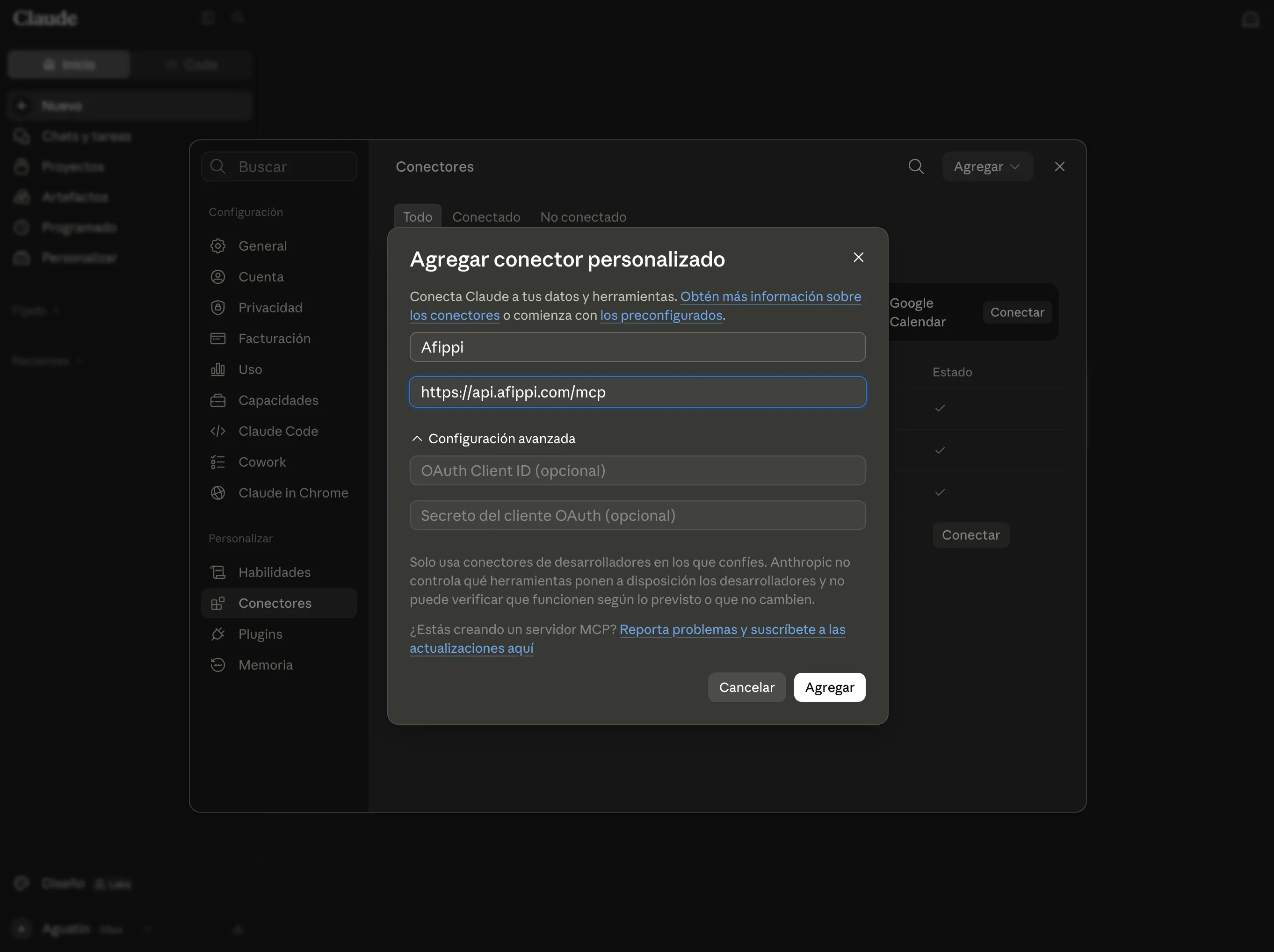
Task: Click the OAuth Client ID (opcional) field
Action: [x=637, y=470]
